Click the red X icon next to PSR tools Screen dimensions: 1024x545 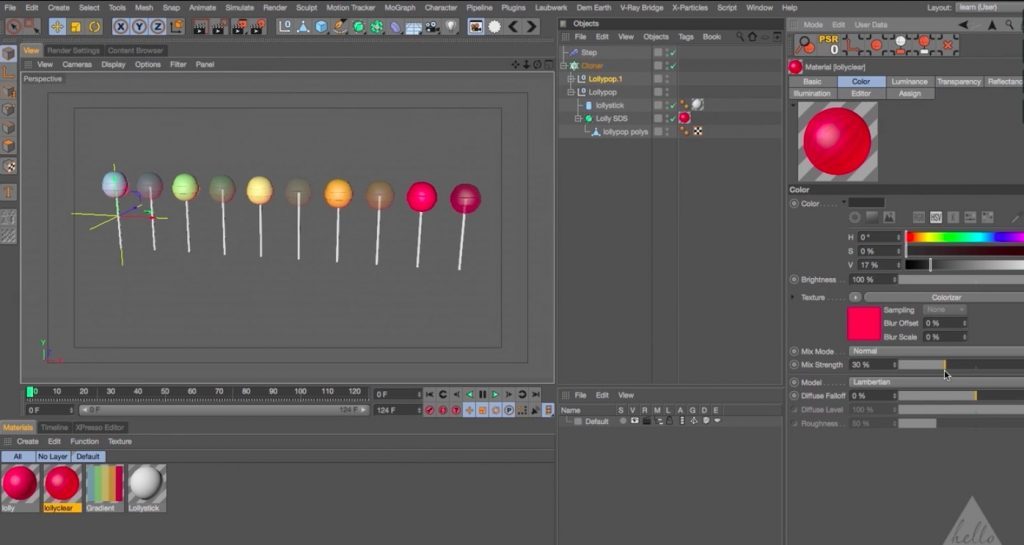(x=948, y=45)
